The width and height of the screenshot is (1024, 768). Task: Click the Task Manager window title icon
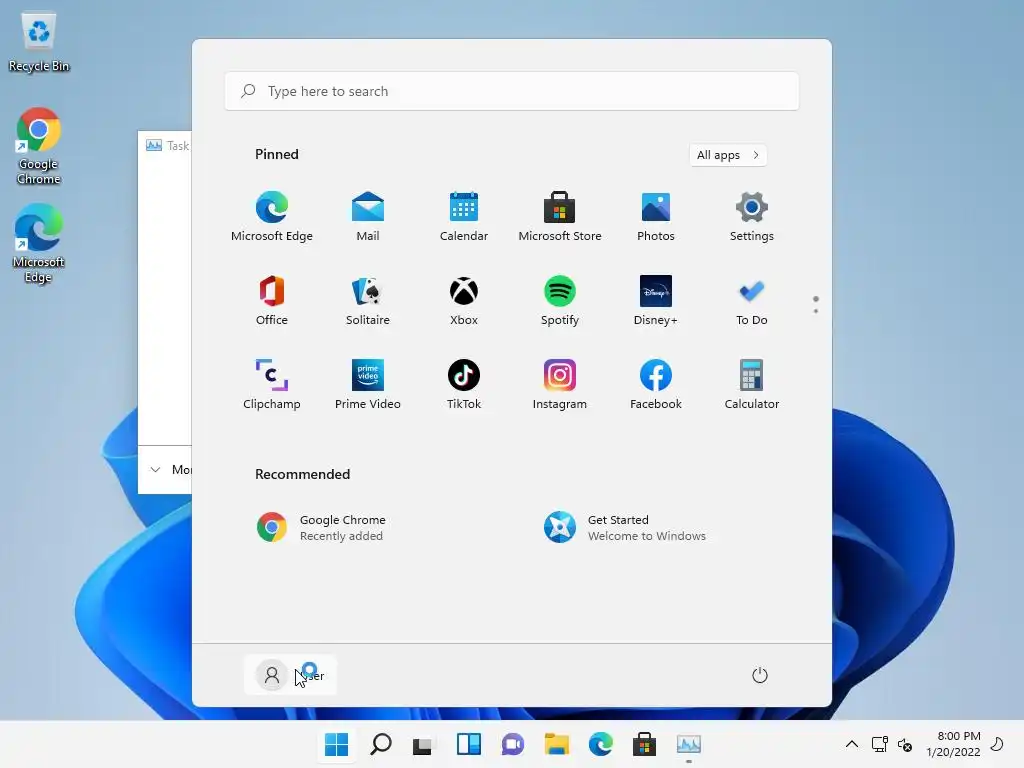click(153, 145)
